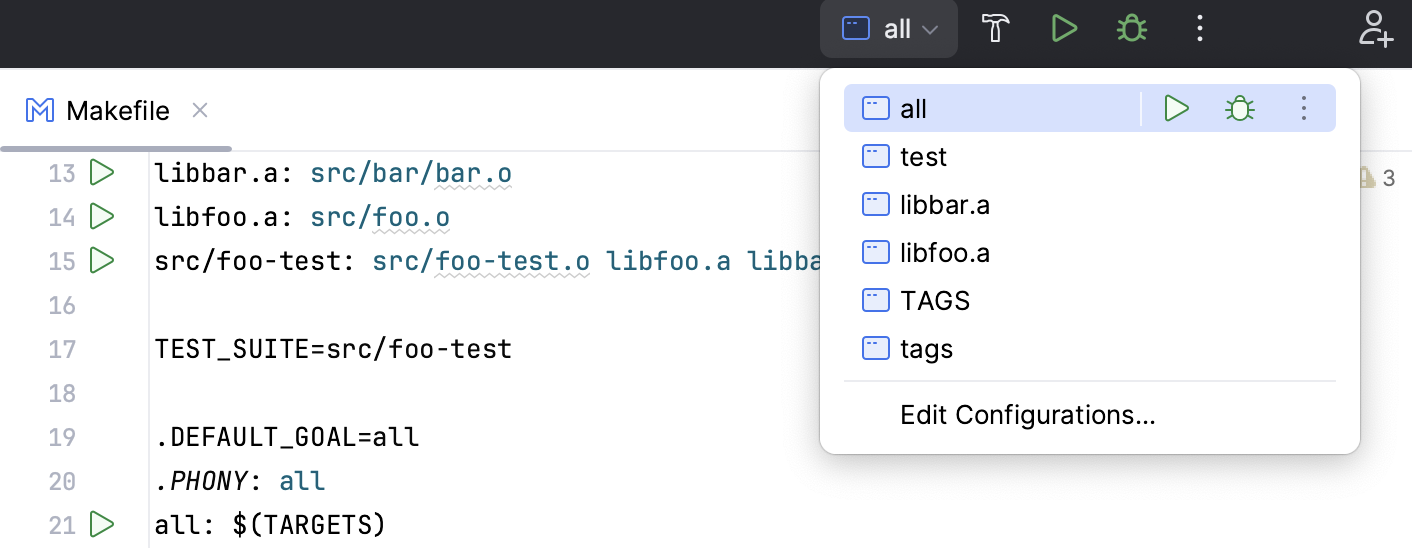Click the gutter run arrow for libbar.a
The width and height of the screenshot is (1412, 548).
pyautogui.click(x=102, y=173)
